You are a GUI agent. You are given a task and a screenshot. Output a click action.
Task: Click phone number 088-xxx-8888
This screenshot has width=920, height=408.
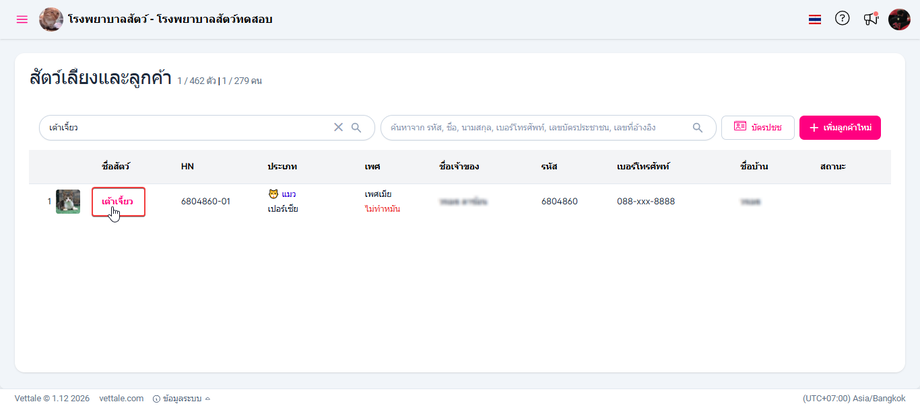646,201
